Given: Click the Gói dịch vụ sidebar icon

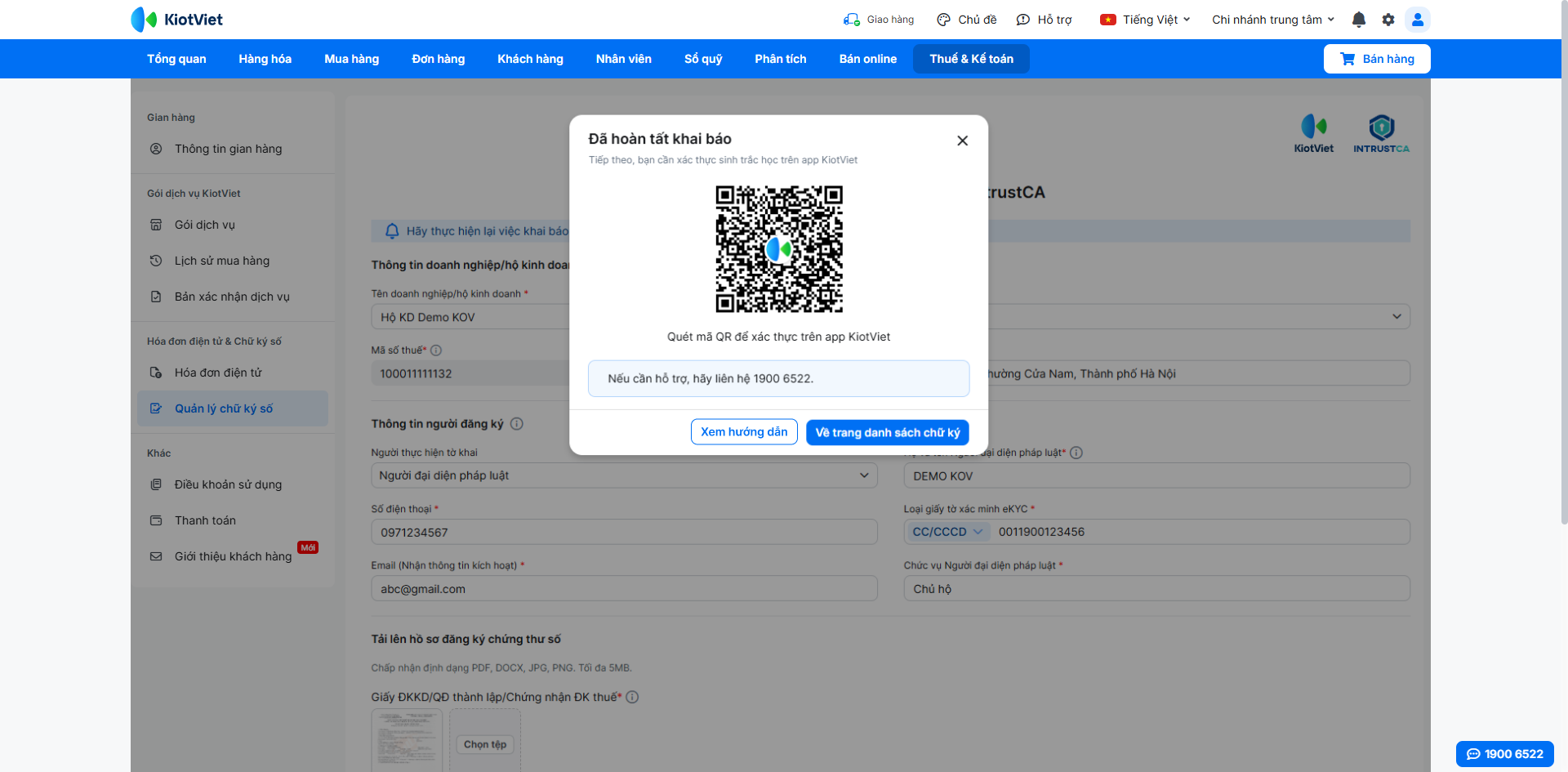Looking at the screenshot, I should pyautogui.click(x=156, y=225).
